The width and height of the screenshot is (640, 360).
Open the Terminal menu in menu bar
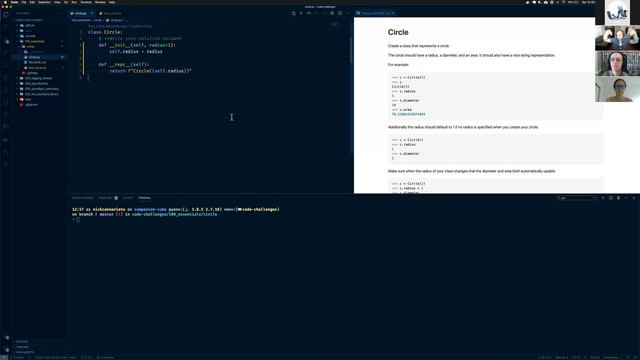(86, 2)
